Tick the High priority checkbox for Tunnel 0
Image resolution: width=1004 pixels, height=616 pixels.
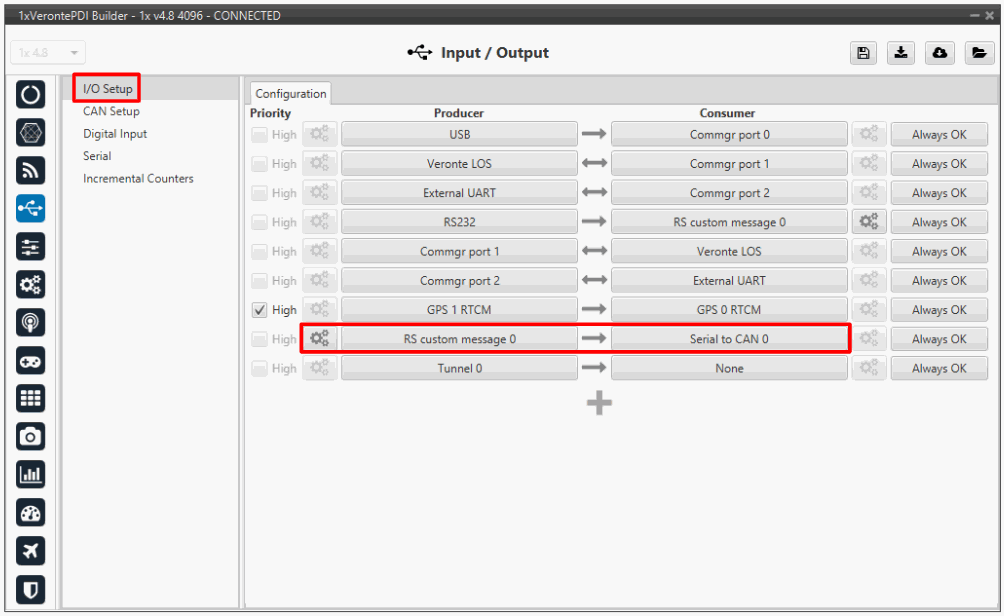(x=260, y=369)
